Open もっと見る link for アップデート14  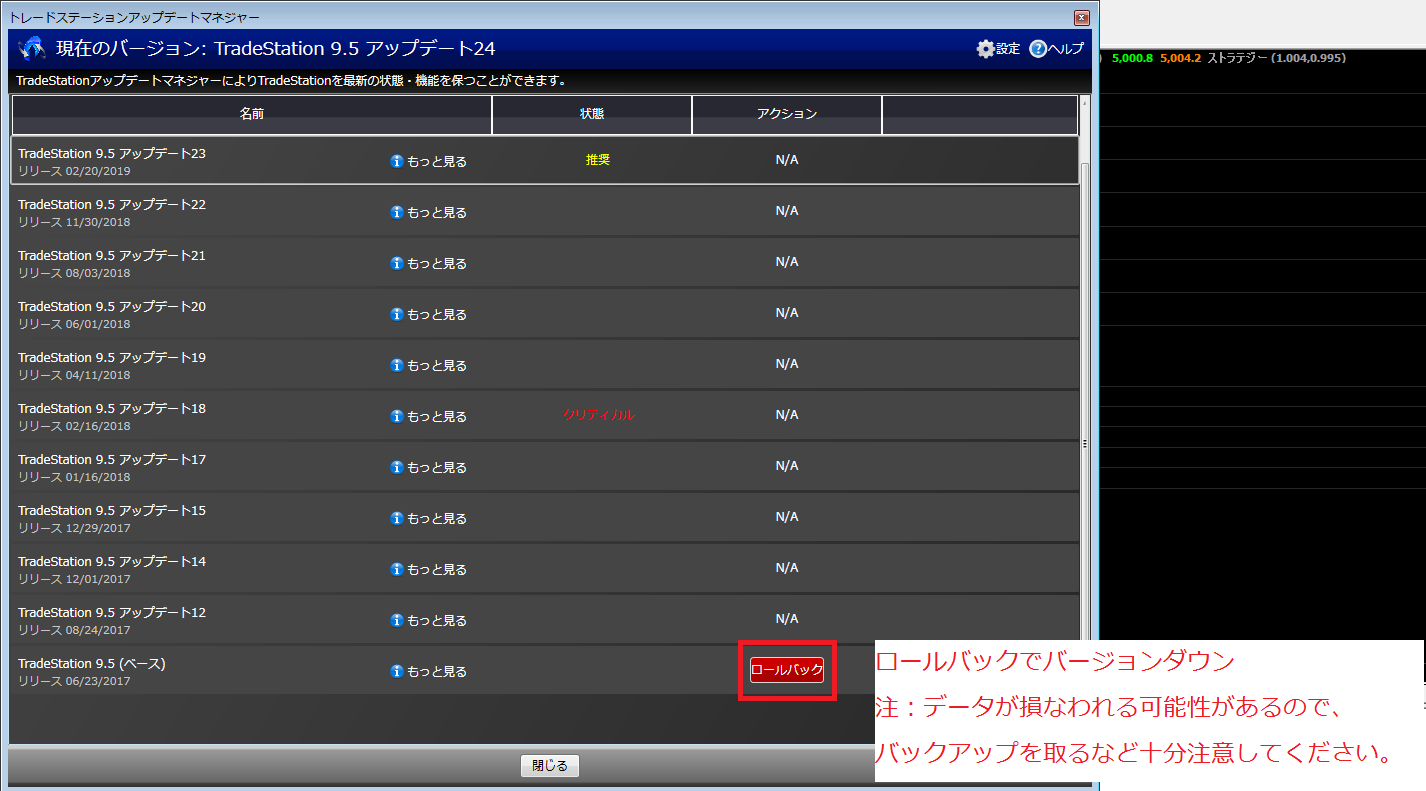(x=437, y=569)
